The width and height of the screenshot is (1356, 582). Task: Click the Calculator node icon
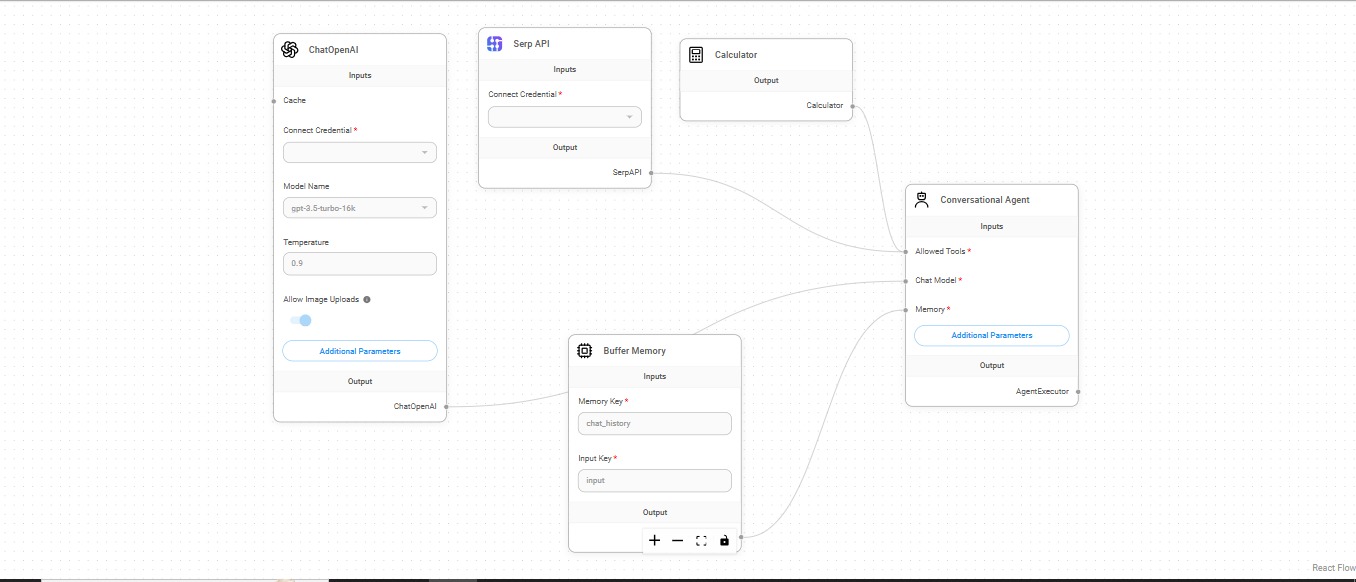(x=696, y=55)
